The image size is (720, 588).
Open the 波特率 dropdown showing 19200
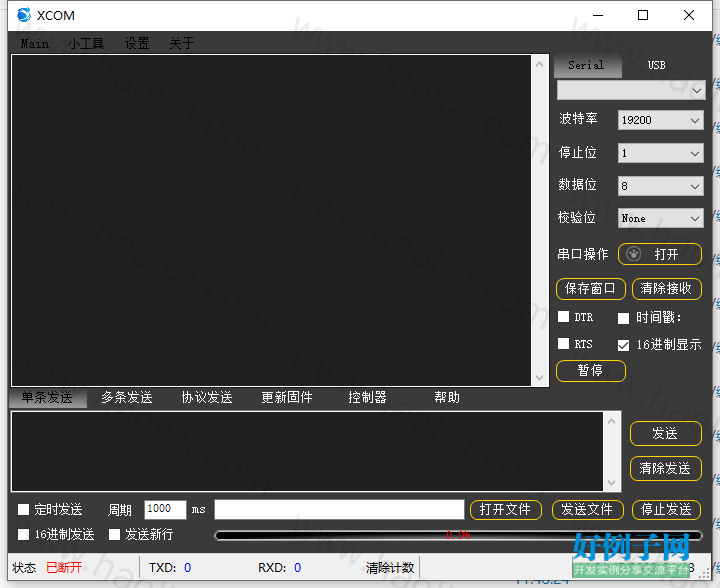[x=660, y=120]
